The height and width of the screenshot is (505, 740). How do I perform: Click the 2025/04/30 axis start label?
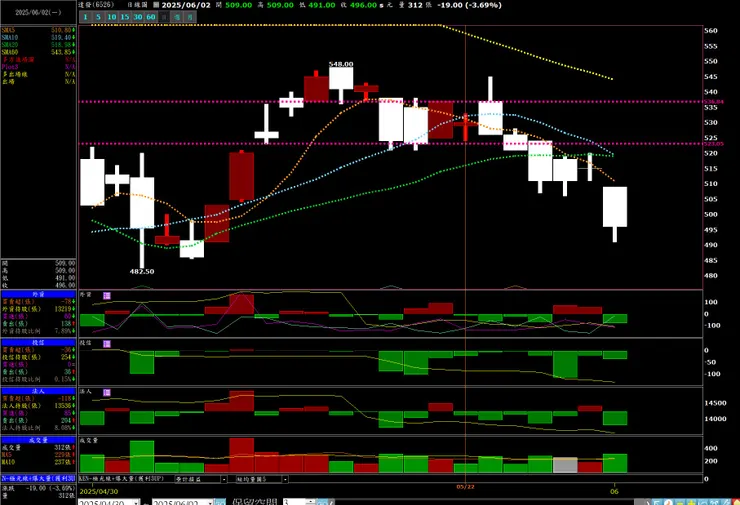(x=99, y=491)
